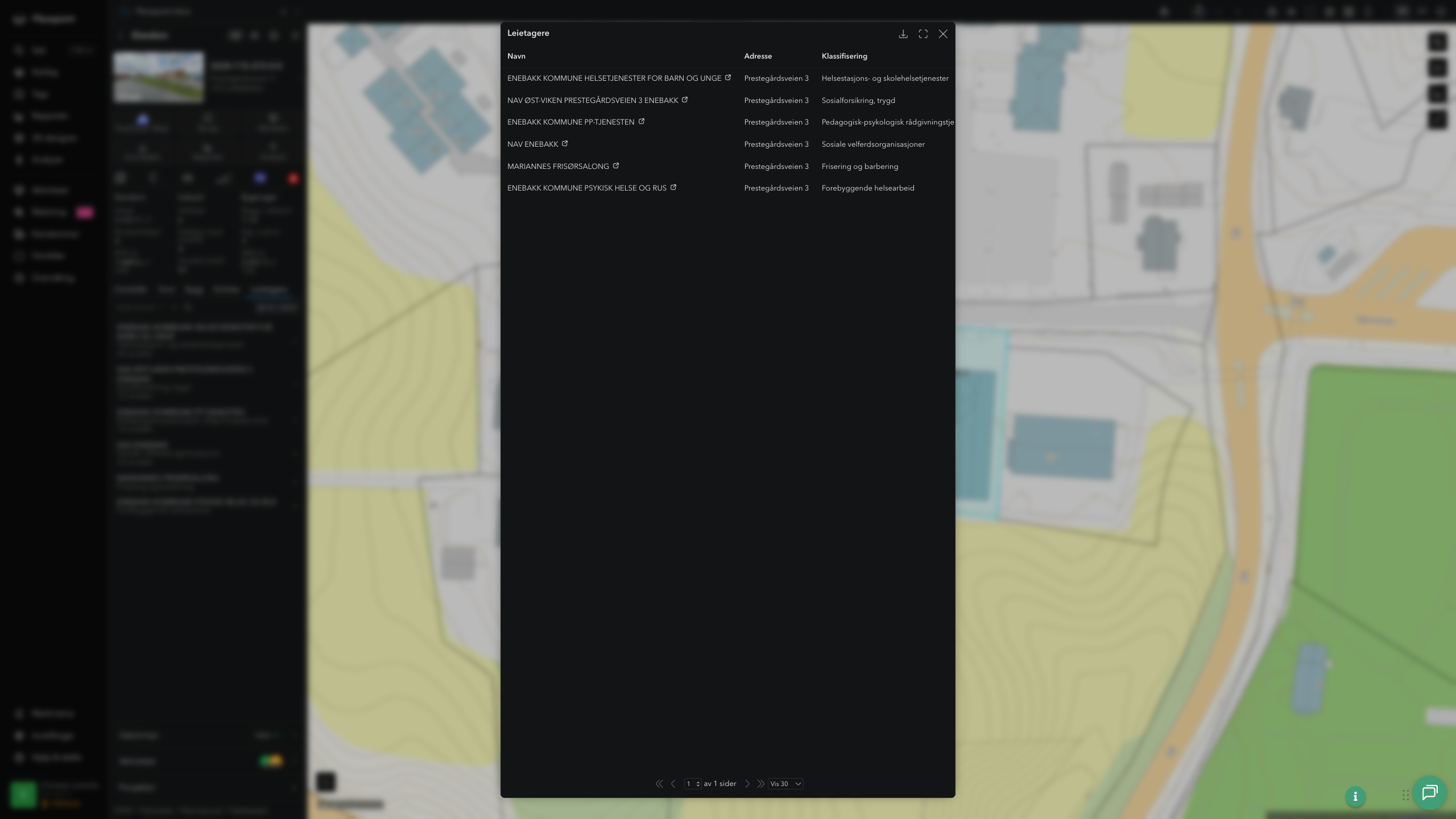Viewport: 1456px width, 819px height.
Task: Click the address in the NAV ØST-VIKEN row
Action: pos(776,101)
